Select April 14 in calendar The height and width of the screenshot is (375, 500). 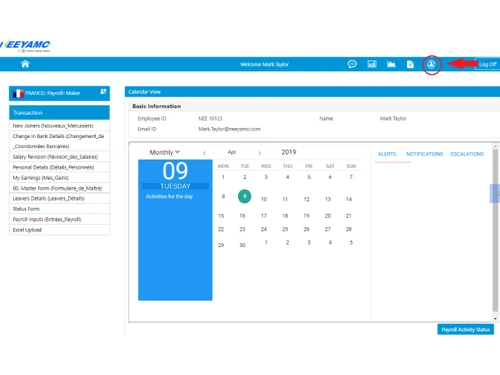(349, 199)
